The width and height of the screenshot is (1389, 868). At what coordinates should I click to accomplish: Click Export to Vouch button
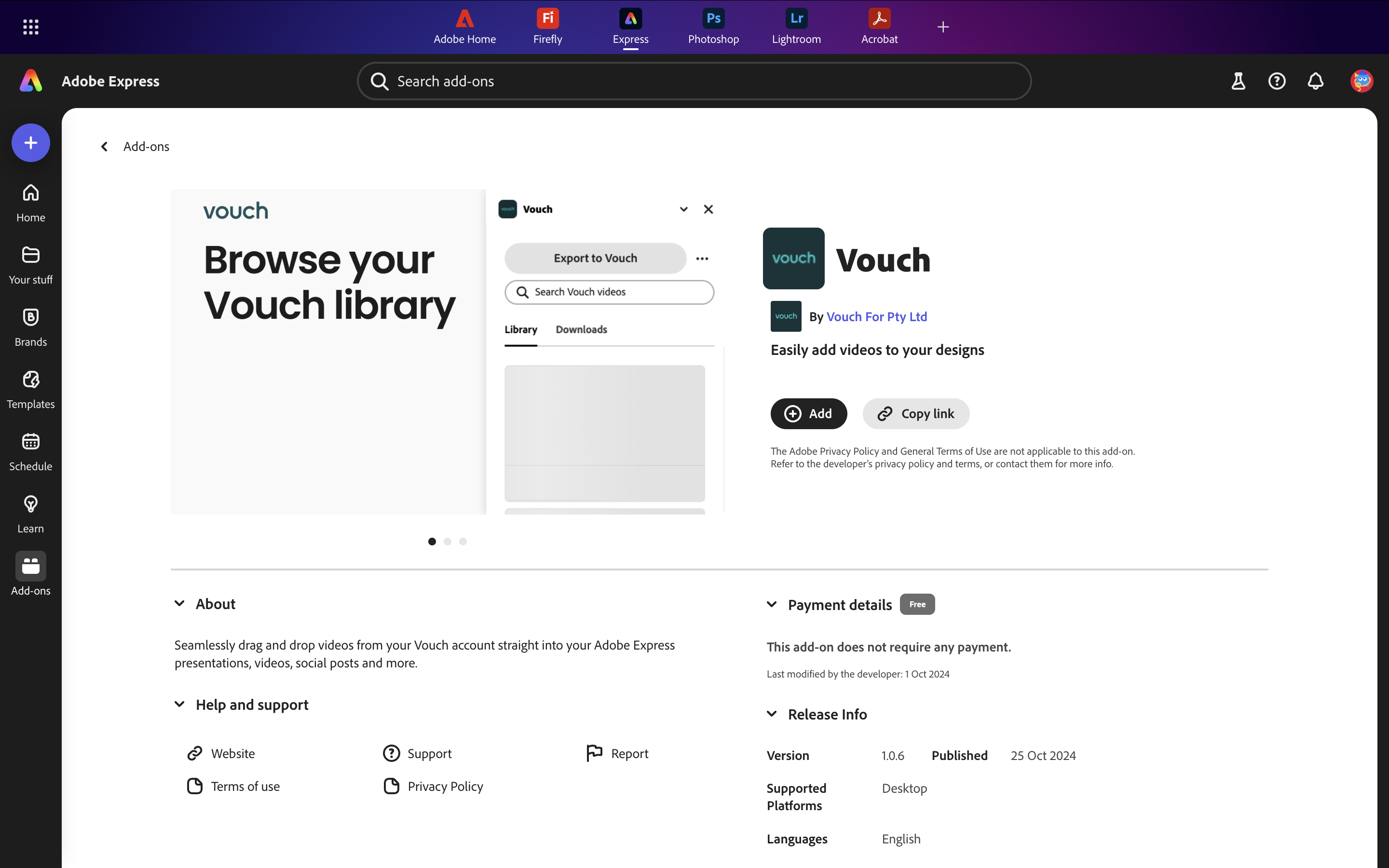[595, 258]
